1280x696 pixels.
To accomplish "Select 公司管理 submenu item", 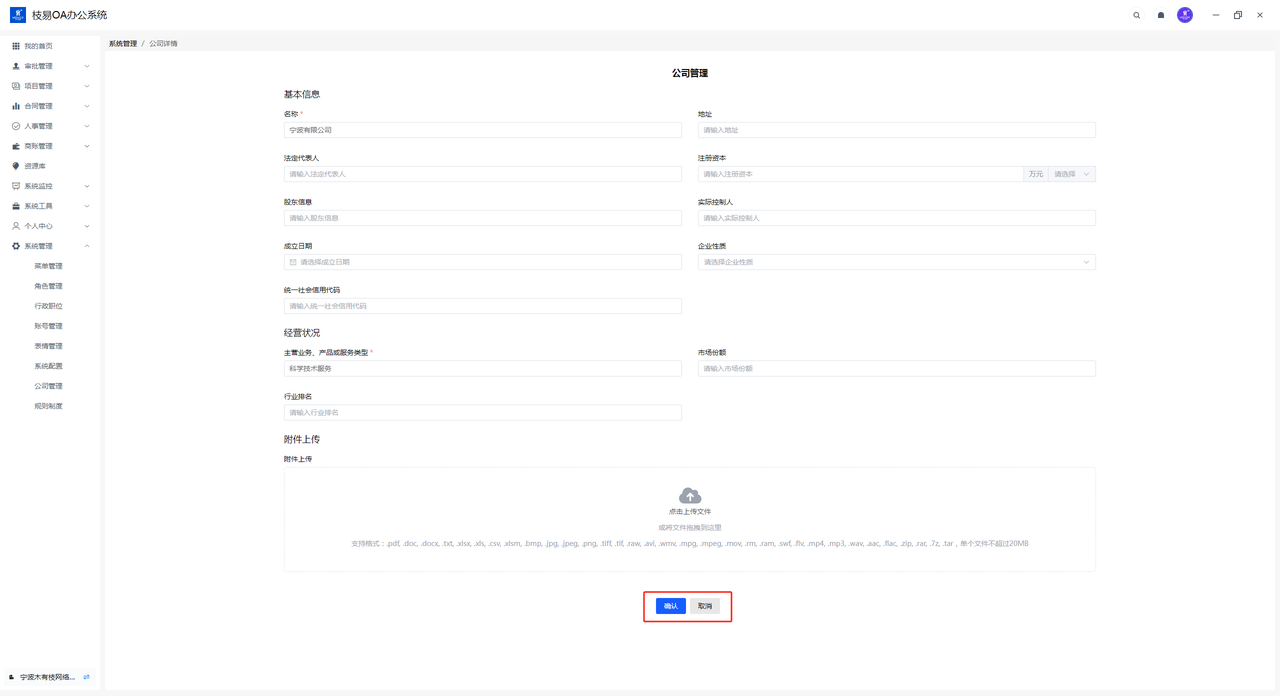I will (x=48, y=386).
